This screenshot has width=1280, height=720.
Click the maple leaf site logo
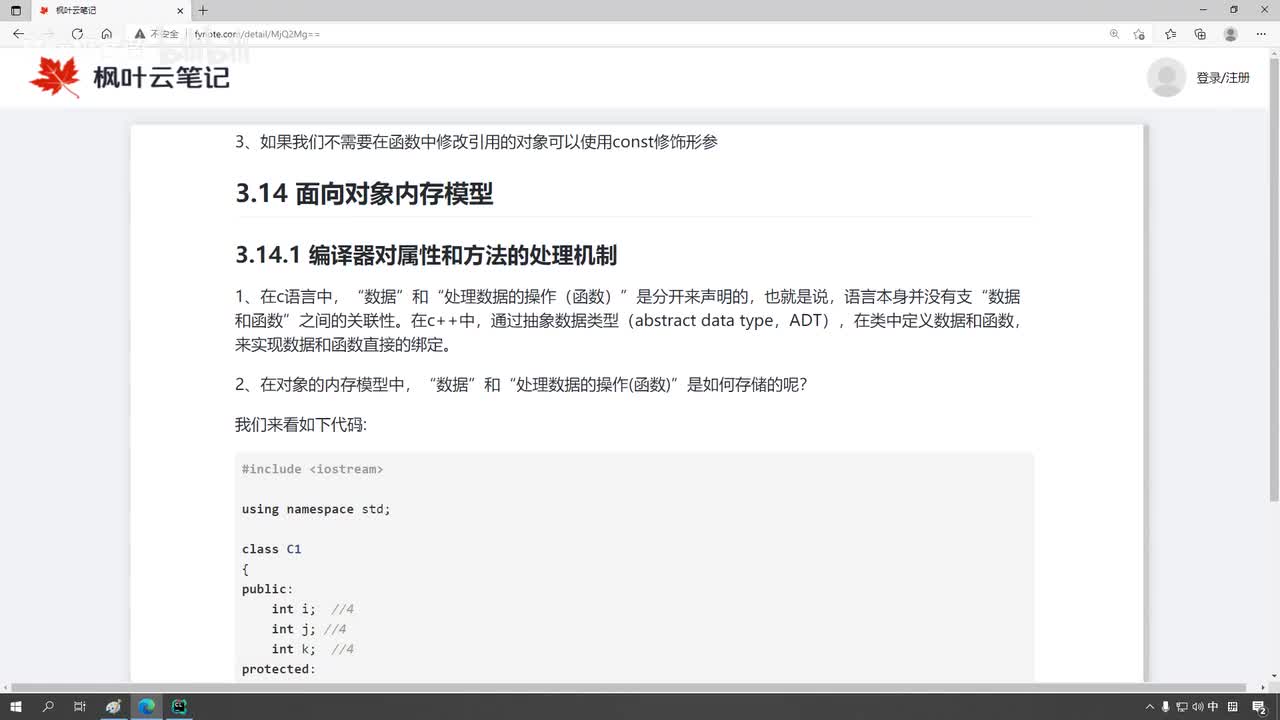click(54, 76)
